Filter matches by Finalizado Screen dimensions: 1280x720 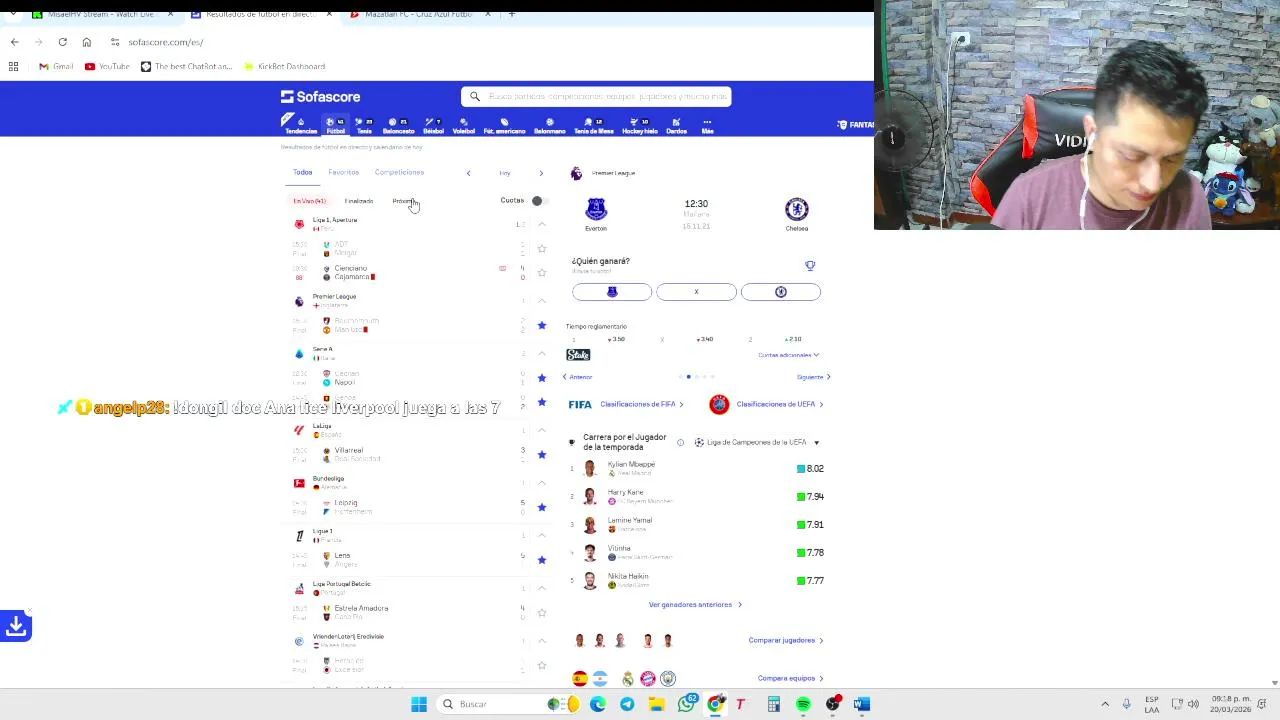358,201
